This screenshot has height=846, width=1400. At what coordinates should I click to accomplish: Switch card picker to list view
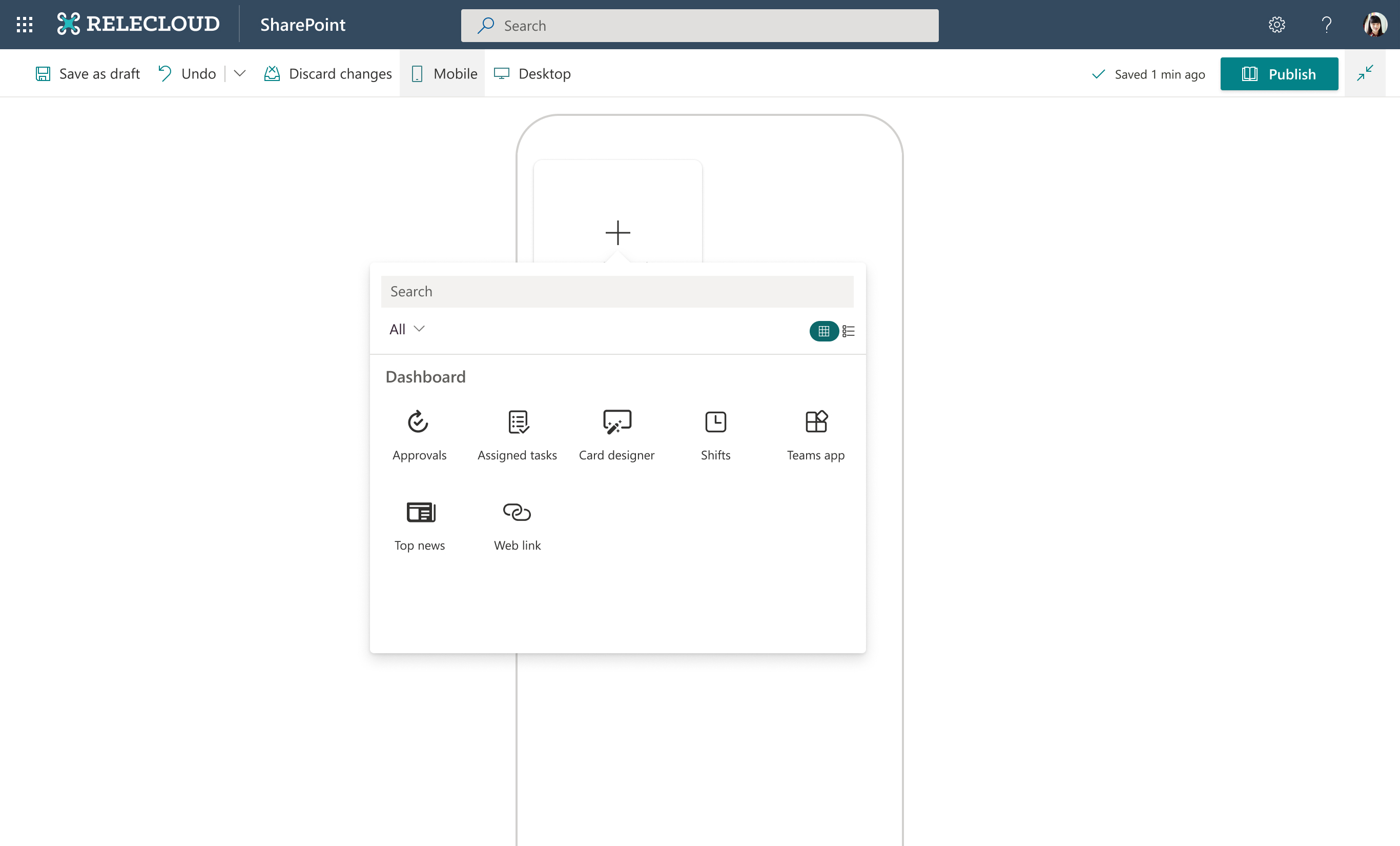(x=848, y=331)
